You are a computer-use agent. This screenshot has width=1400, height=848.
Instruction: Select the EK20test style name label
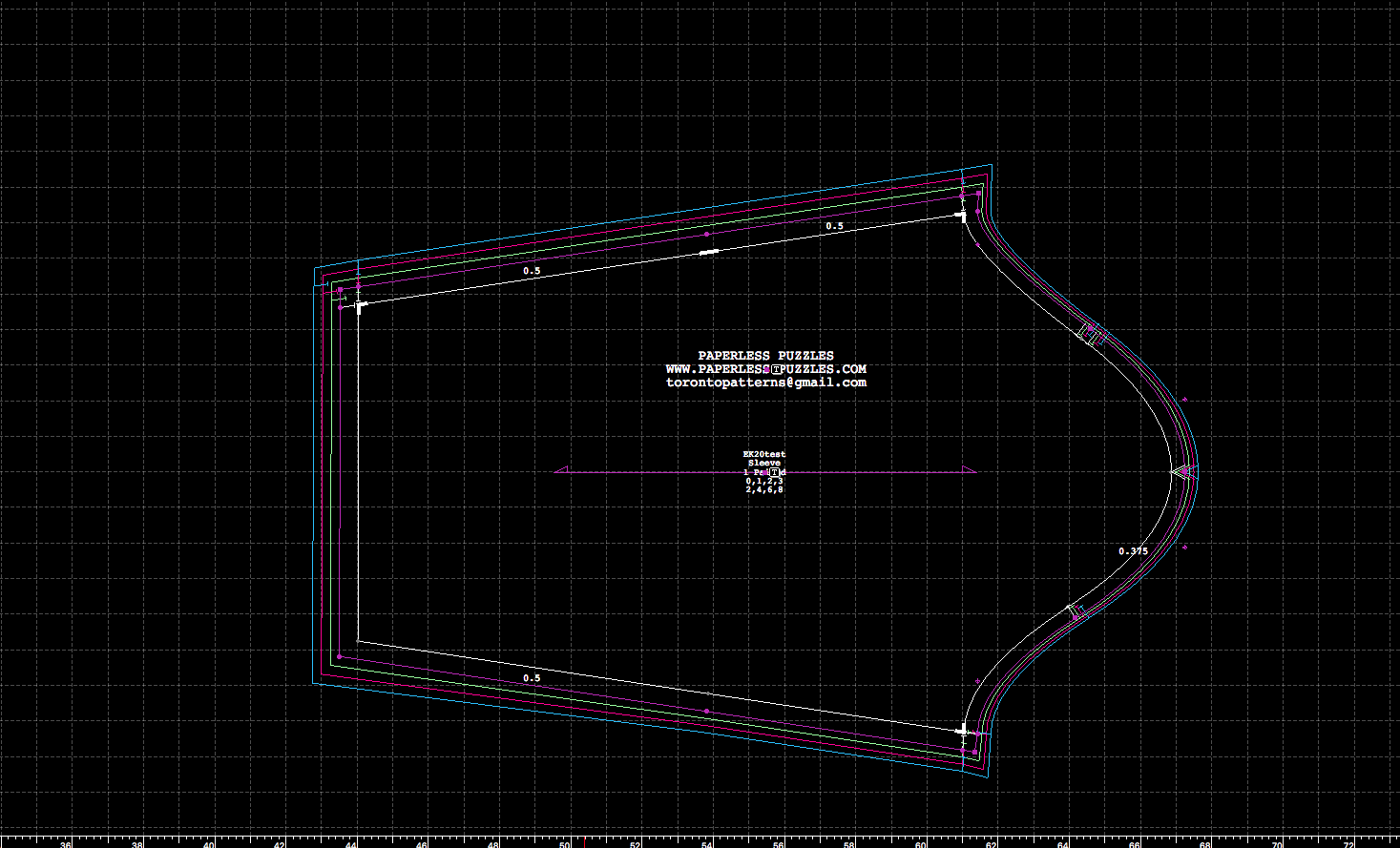coord(764,454)
